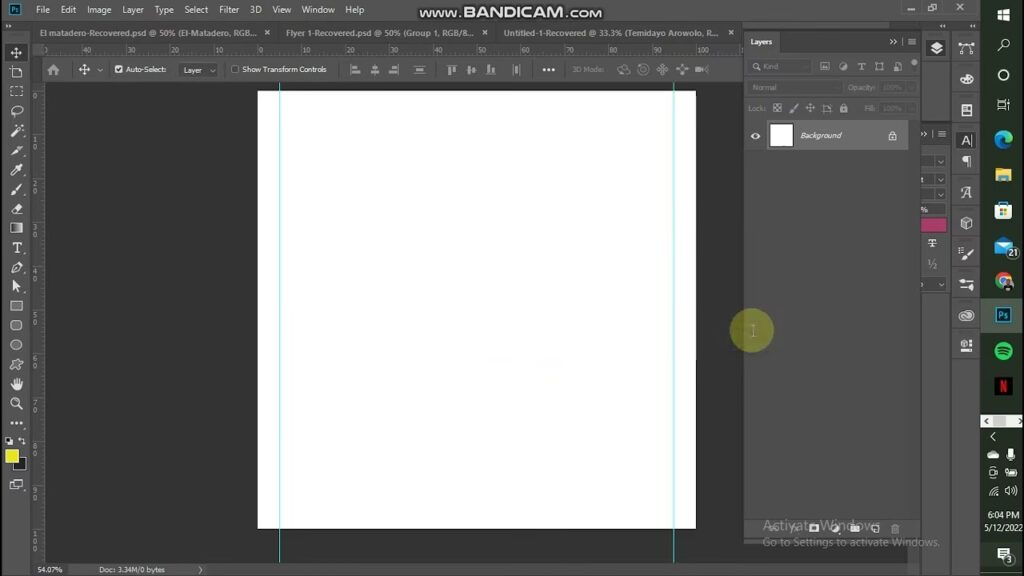
Task: Click the three-dots align options button
Action: [548, 70]
